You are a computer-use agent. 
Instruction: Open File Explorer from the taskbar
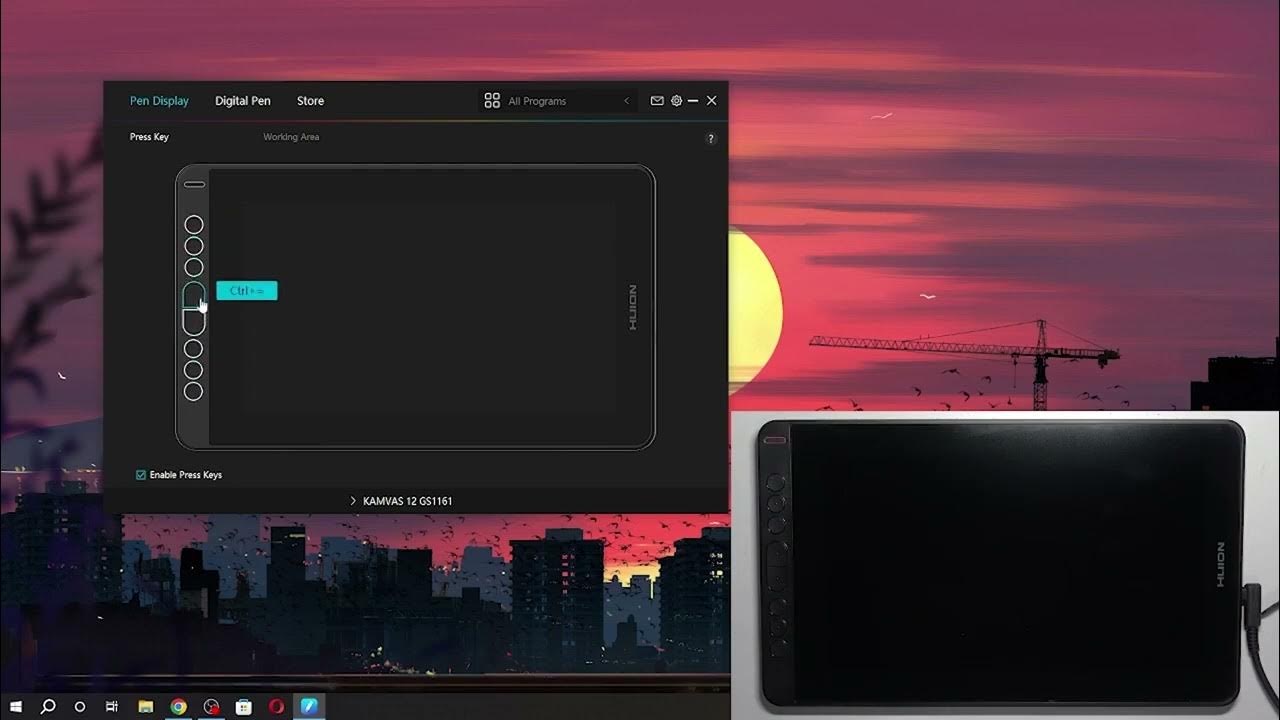pyautogui.click(x=145, y=707)
